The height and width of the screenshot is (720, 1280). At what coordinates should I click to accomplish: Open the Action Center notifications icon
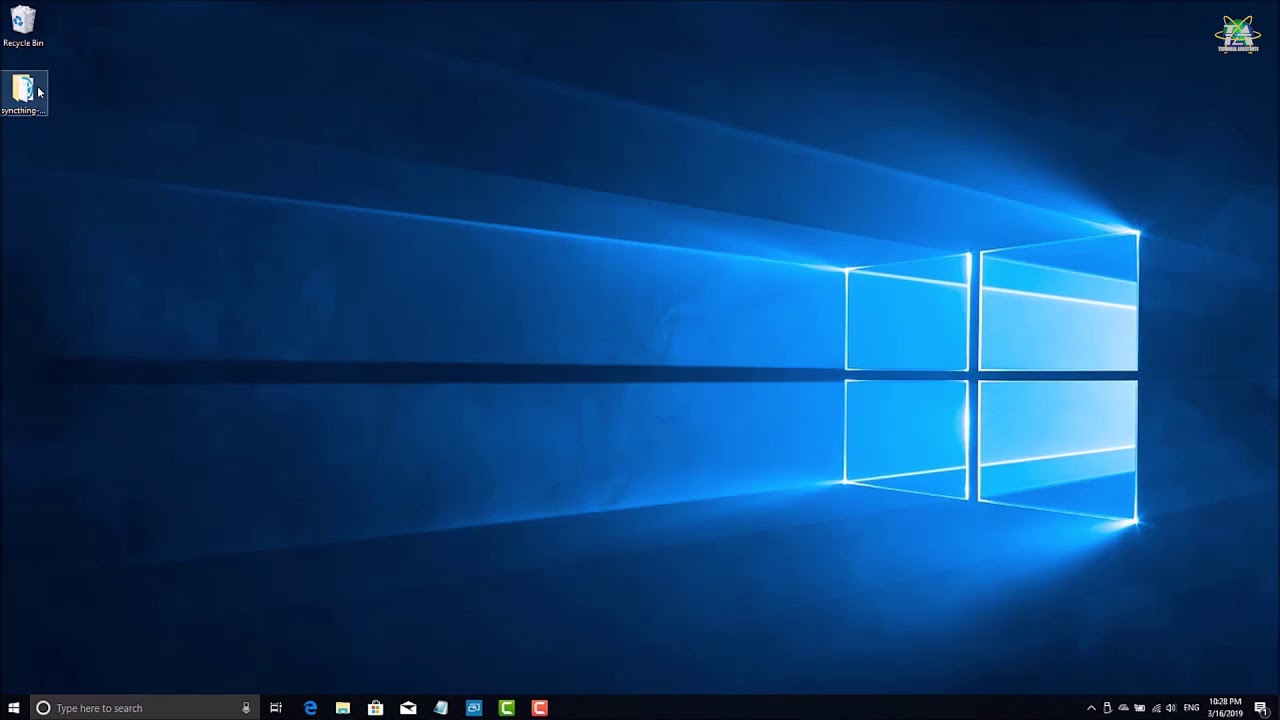(x=1261, y=708)
